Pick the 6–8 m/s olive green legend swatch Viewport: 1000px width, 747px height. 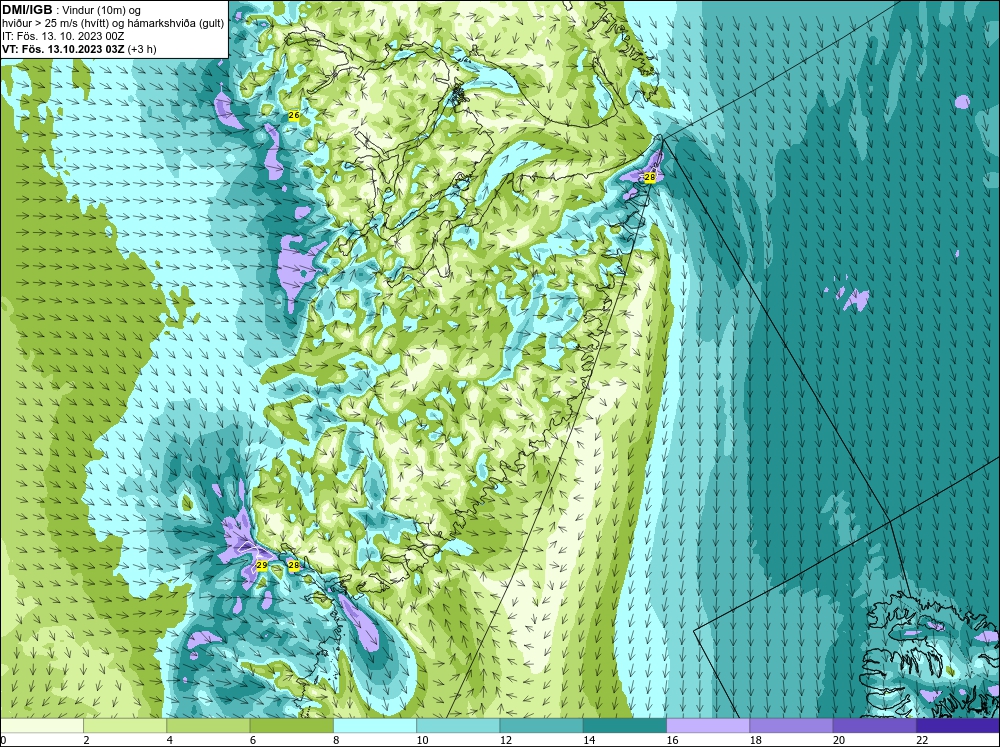pos(291,726)
